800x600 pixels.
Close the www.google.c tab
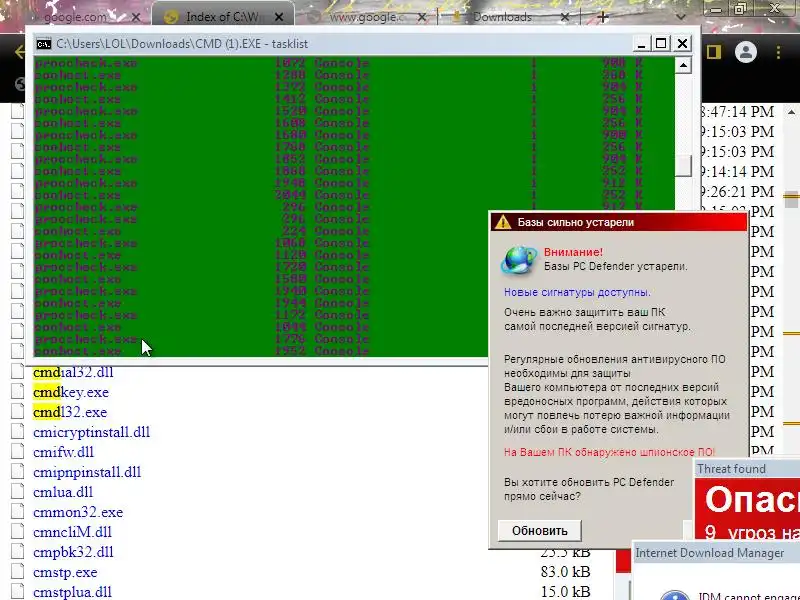pos(422,17)
